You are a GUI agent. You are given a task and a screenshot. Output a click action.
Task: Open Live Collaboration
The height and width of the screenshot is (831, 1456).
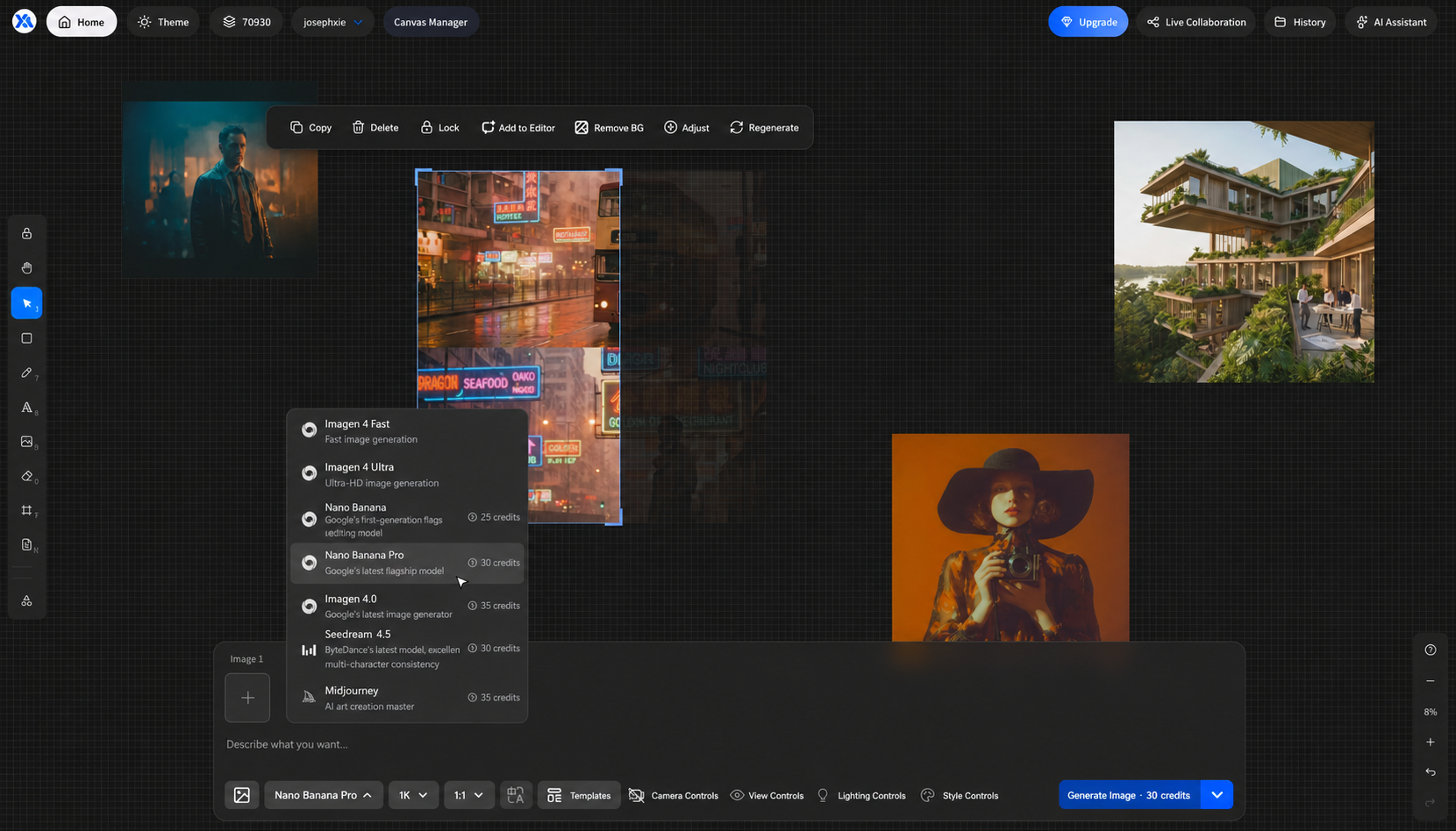1195,22
